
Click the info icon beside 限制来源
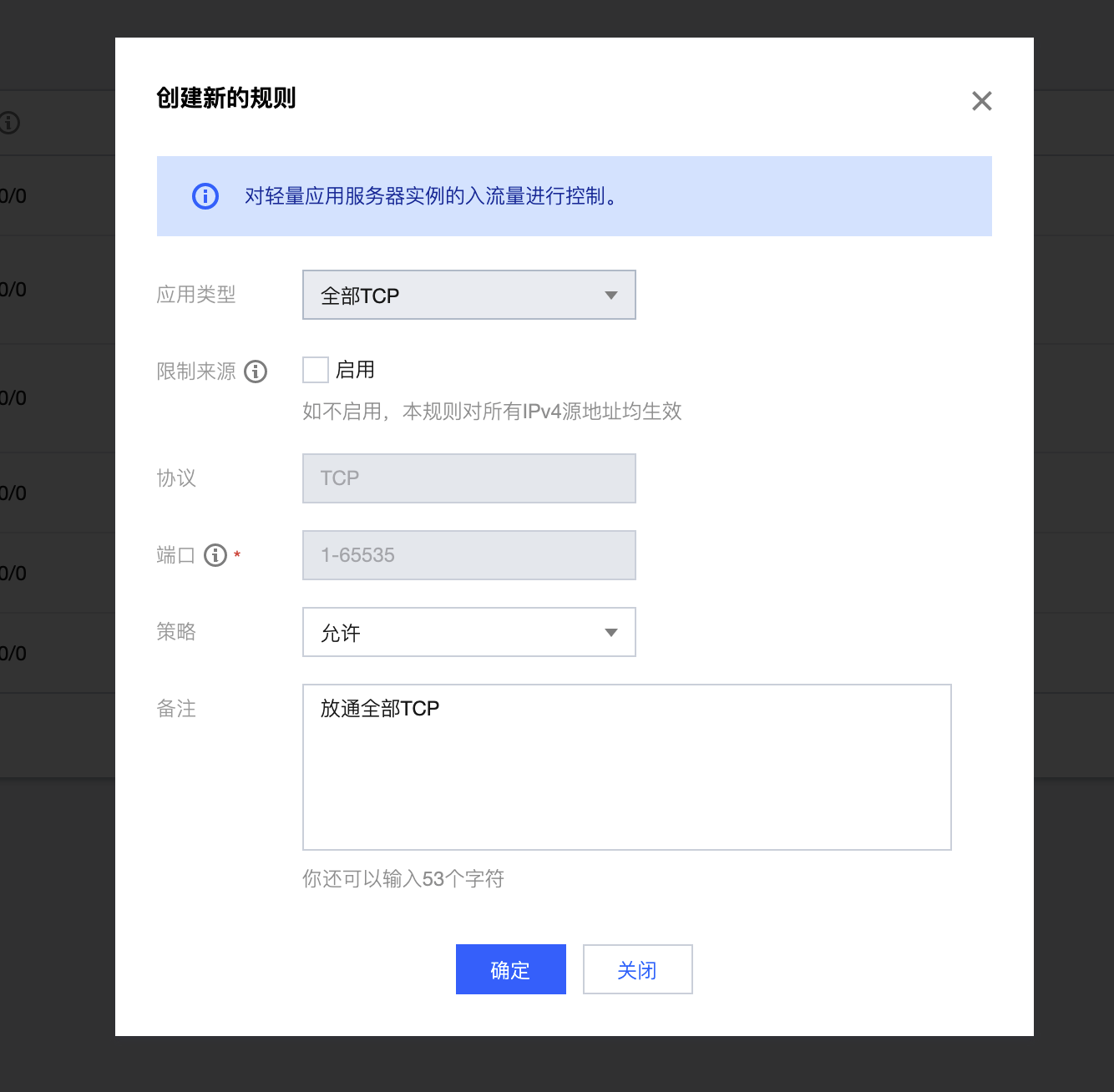click(x=256, y=372)
